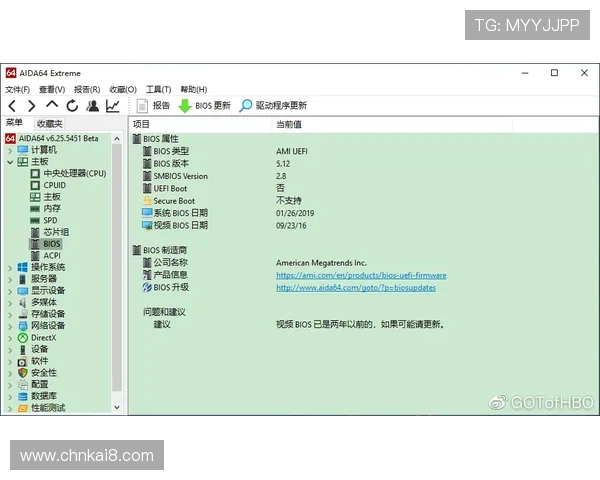Screen dimensions: 600x480
Task: Open the 收藏(O) menu
Action: 123,90
